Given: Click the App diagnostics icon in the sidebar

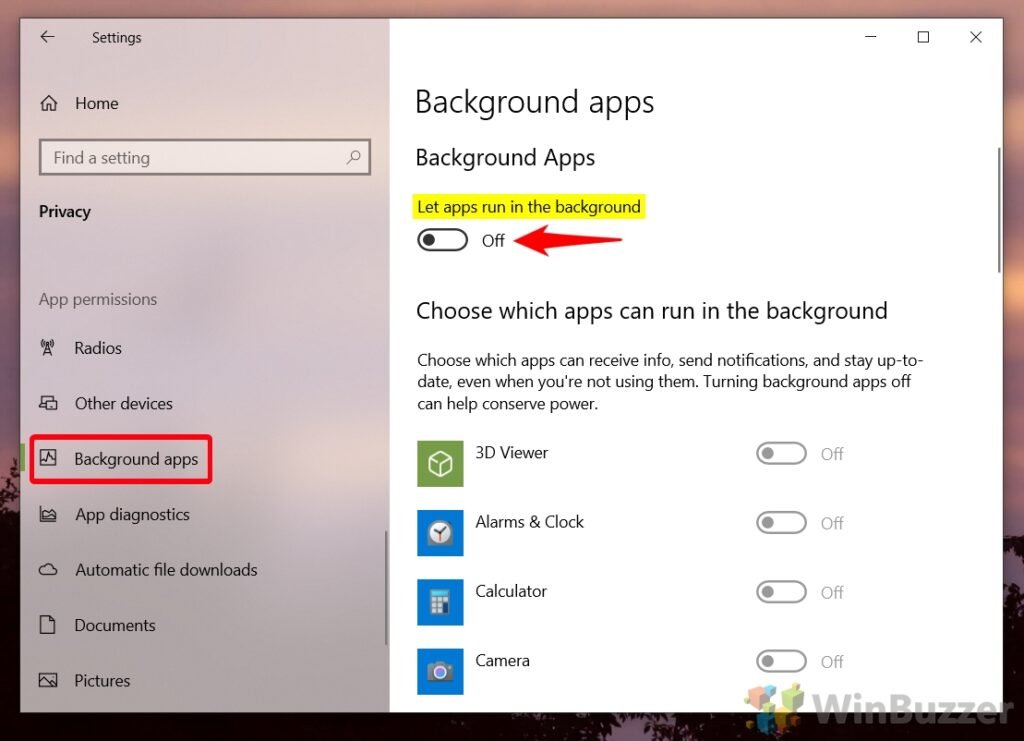Looking at the screenshot, I should pyautogui.click(x=48, y=514).
